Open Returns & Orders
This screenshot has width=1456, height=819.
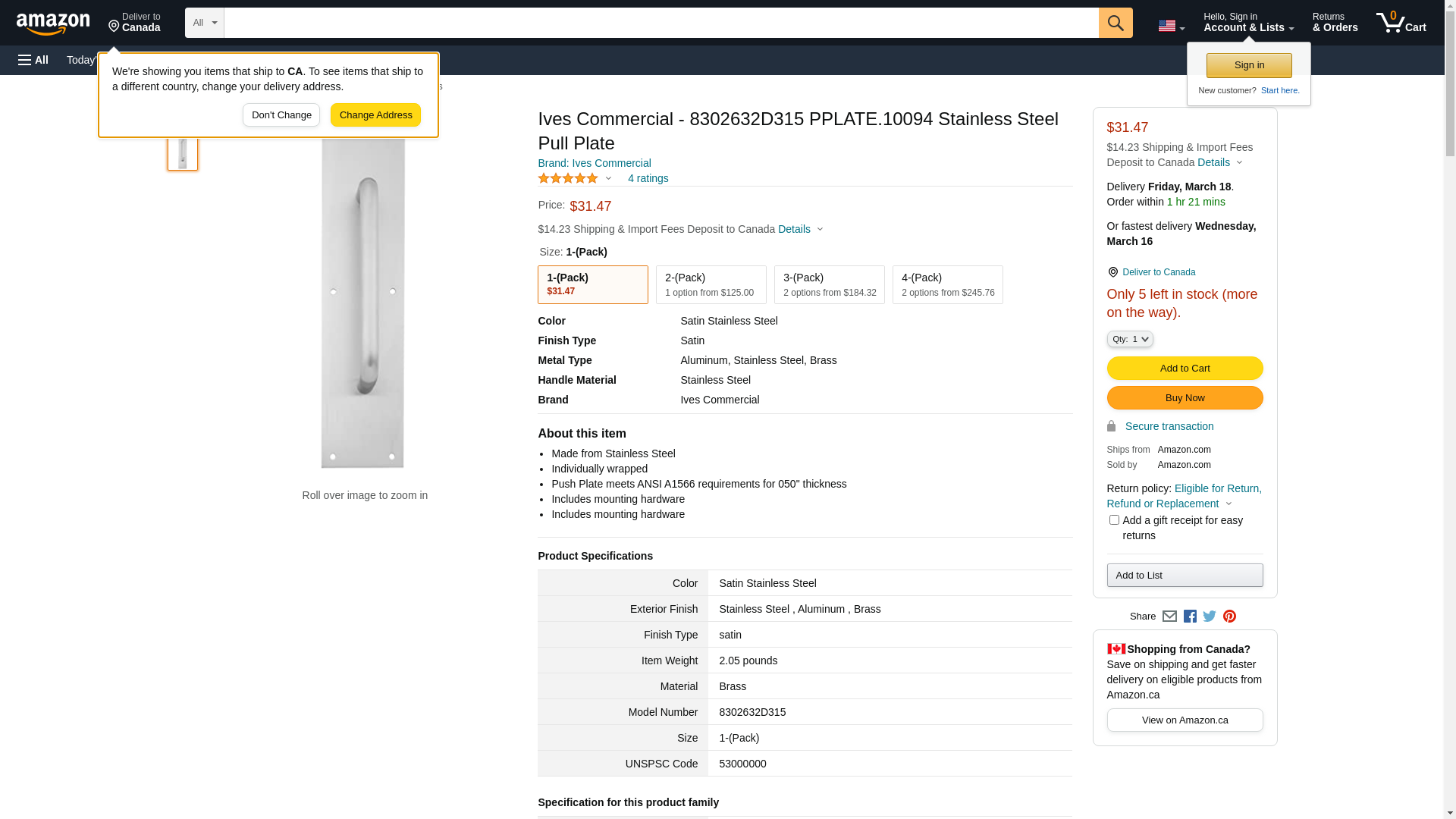coord(1335,23)
